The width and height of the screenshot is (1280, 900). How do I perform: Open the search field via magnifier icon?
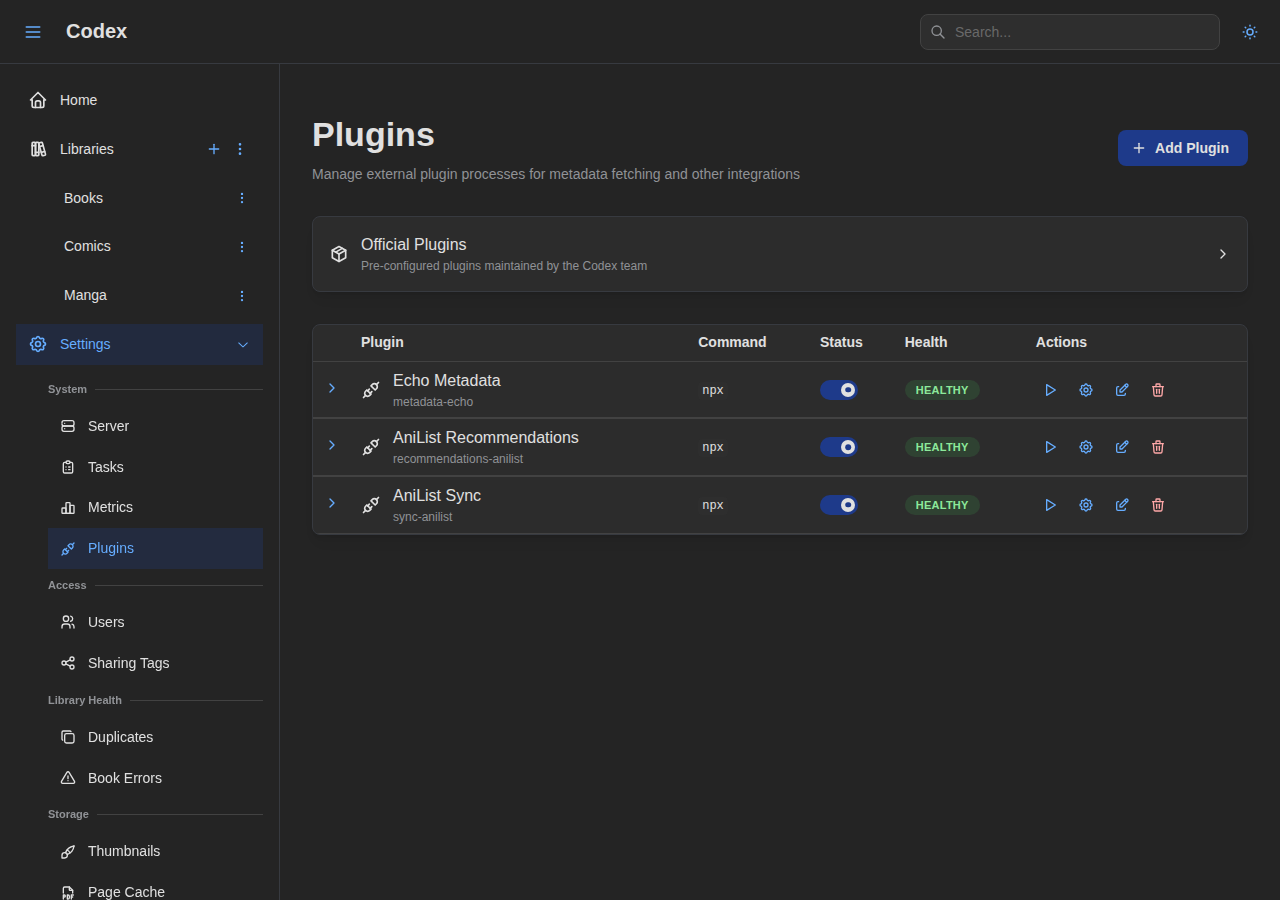[x=938, y=31]
